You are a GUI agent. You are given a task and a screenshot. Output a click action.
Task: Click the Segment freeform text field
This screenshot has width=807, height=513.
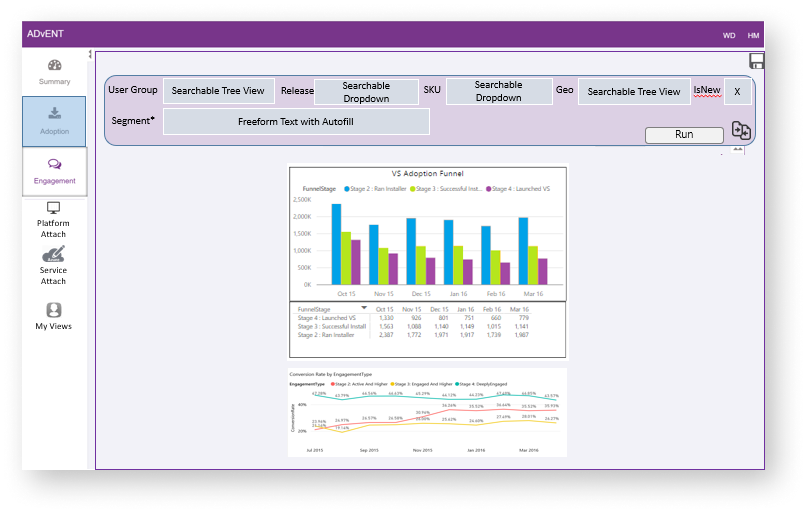[x=296, y=121]
